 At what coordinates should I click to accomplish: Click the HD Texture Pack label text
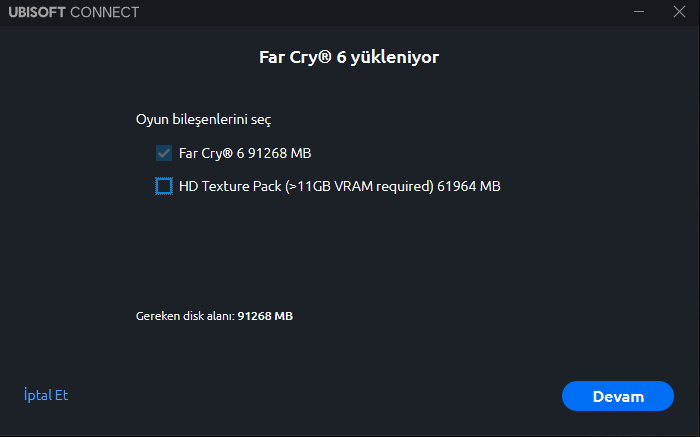coord(229,185)
